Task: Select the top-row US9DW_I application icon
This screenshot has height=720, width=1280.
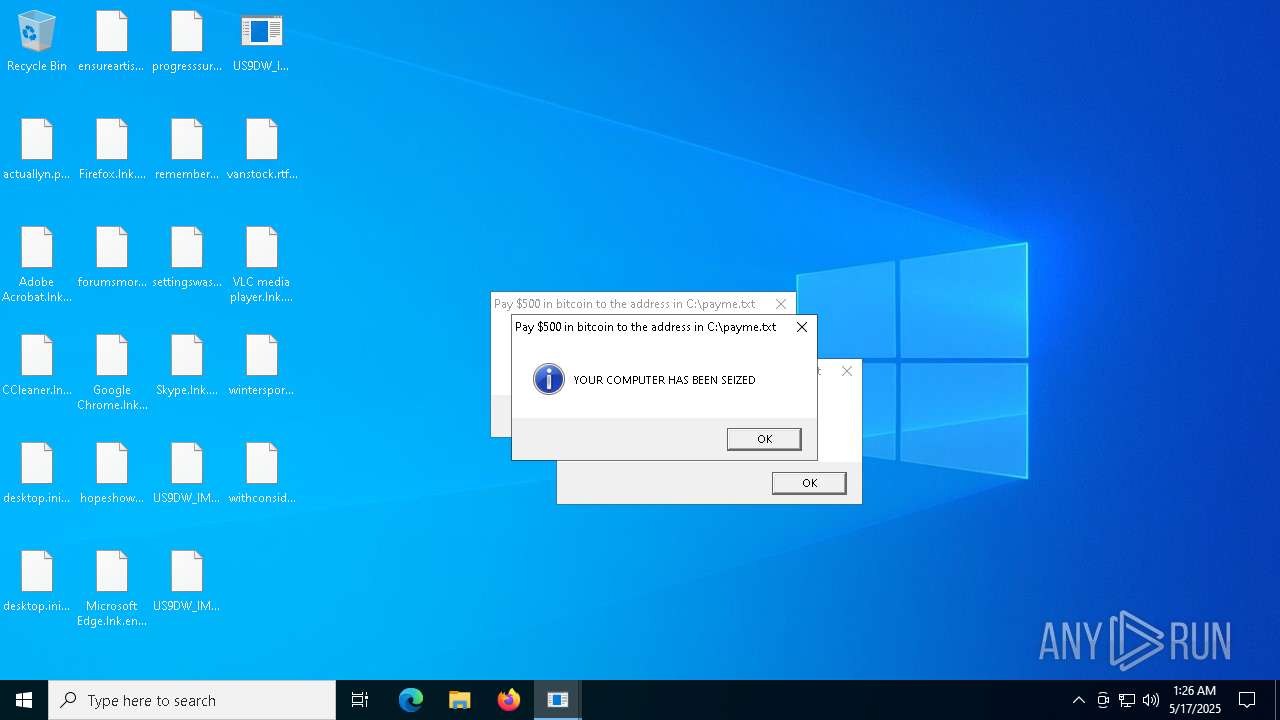Action: (261, 41)
